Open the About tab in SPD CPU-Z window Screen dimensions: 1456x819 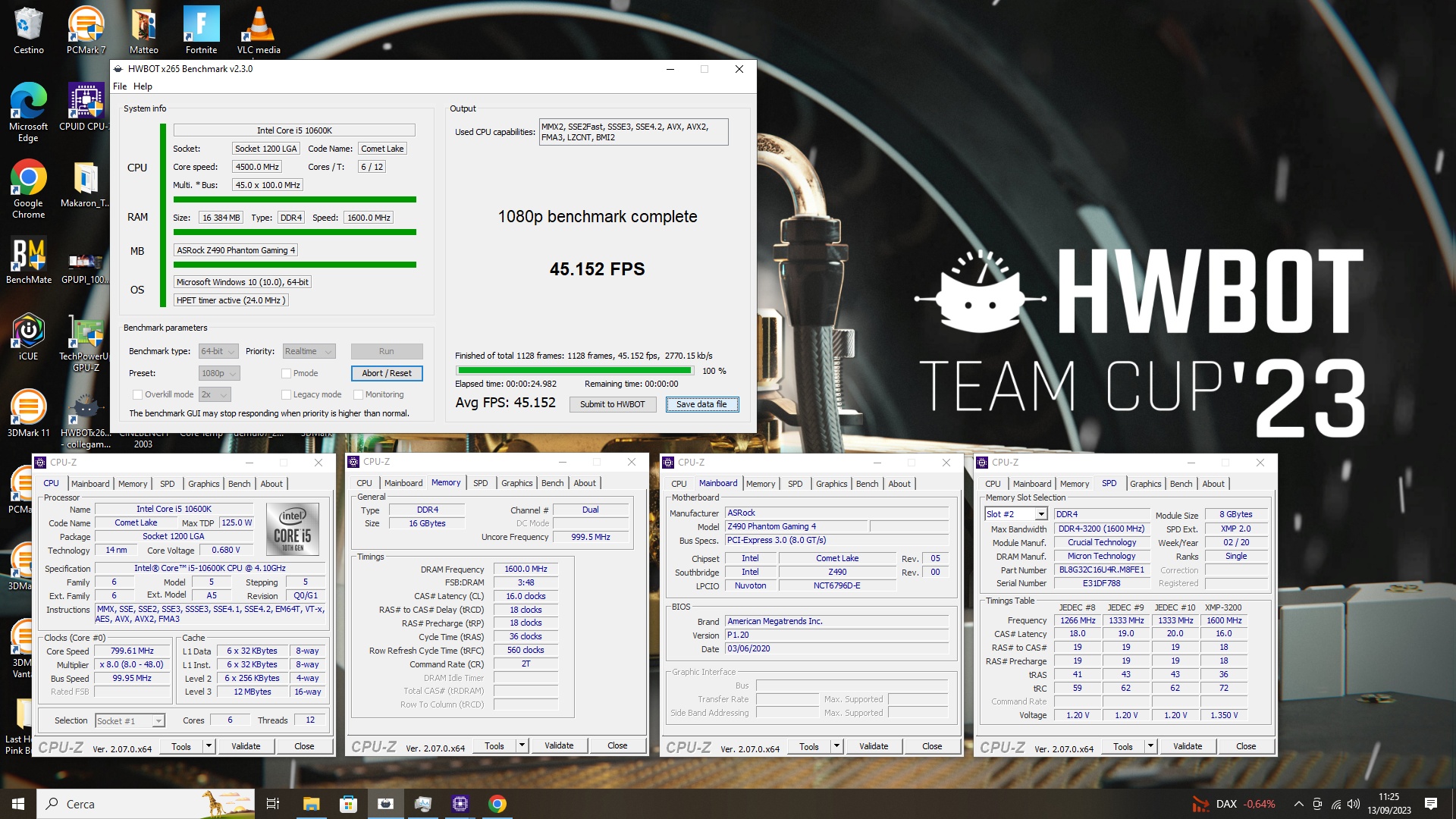tap(1213, 484)
